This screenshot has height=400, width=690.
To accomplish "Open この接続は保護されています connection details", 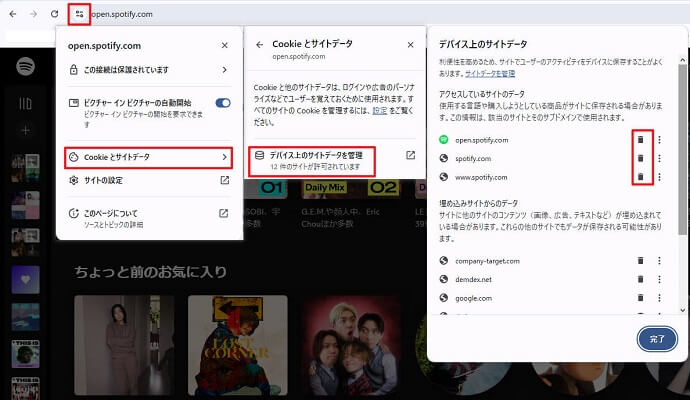I will click(149, 70).
